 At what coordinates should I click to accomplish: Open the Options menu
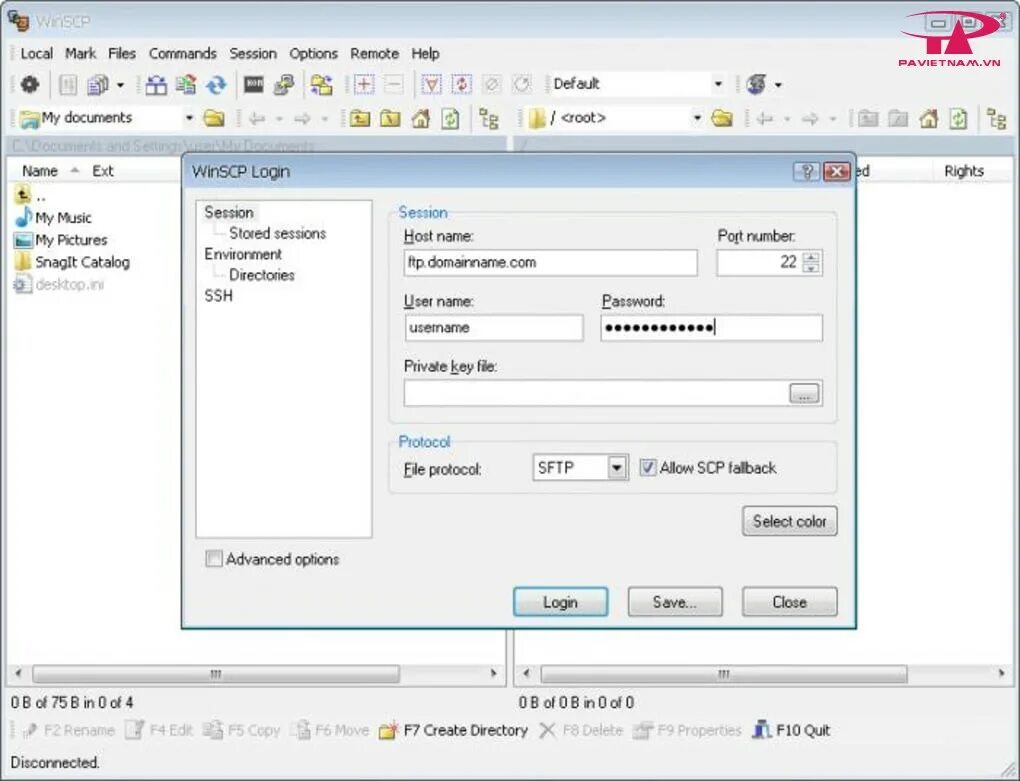pyautogui.click(x=313, y=53)
